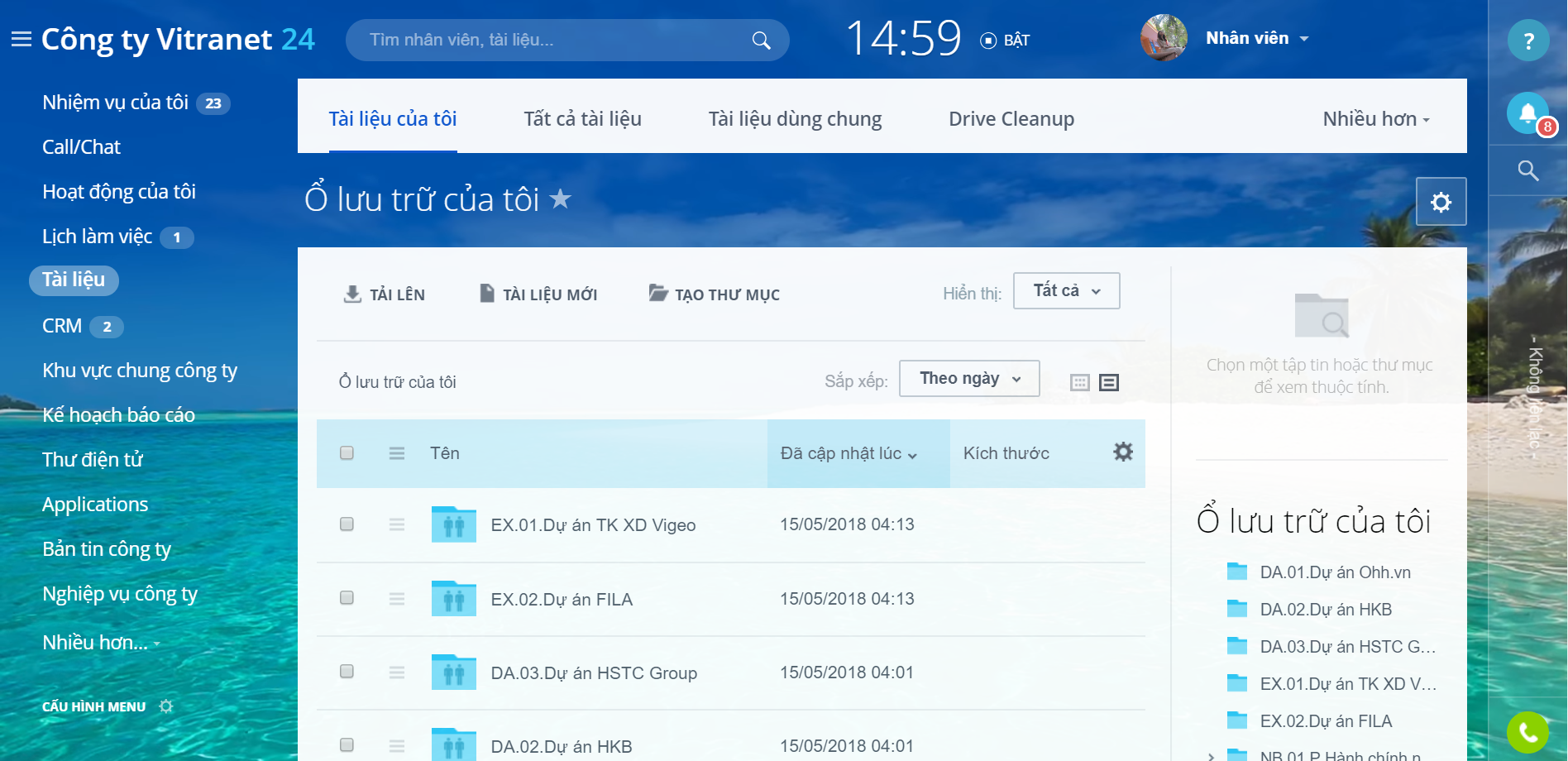Open DA.03.Dự án HSTC G… in folder tree

tap(1348, 647)
